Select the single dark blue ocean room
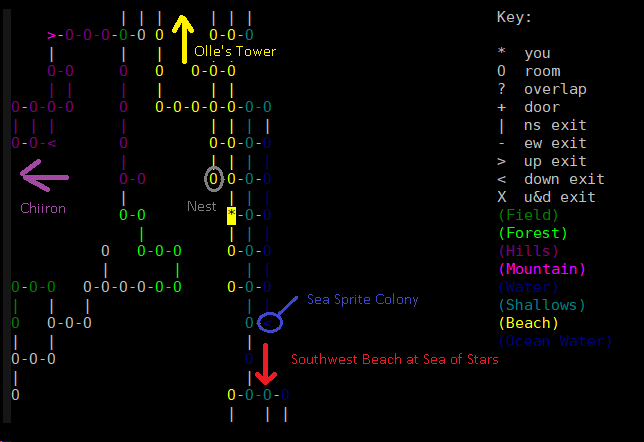Screen dimensions: 644x442 (x=249, y=359)
